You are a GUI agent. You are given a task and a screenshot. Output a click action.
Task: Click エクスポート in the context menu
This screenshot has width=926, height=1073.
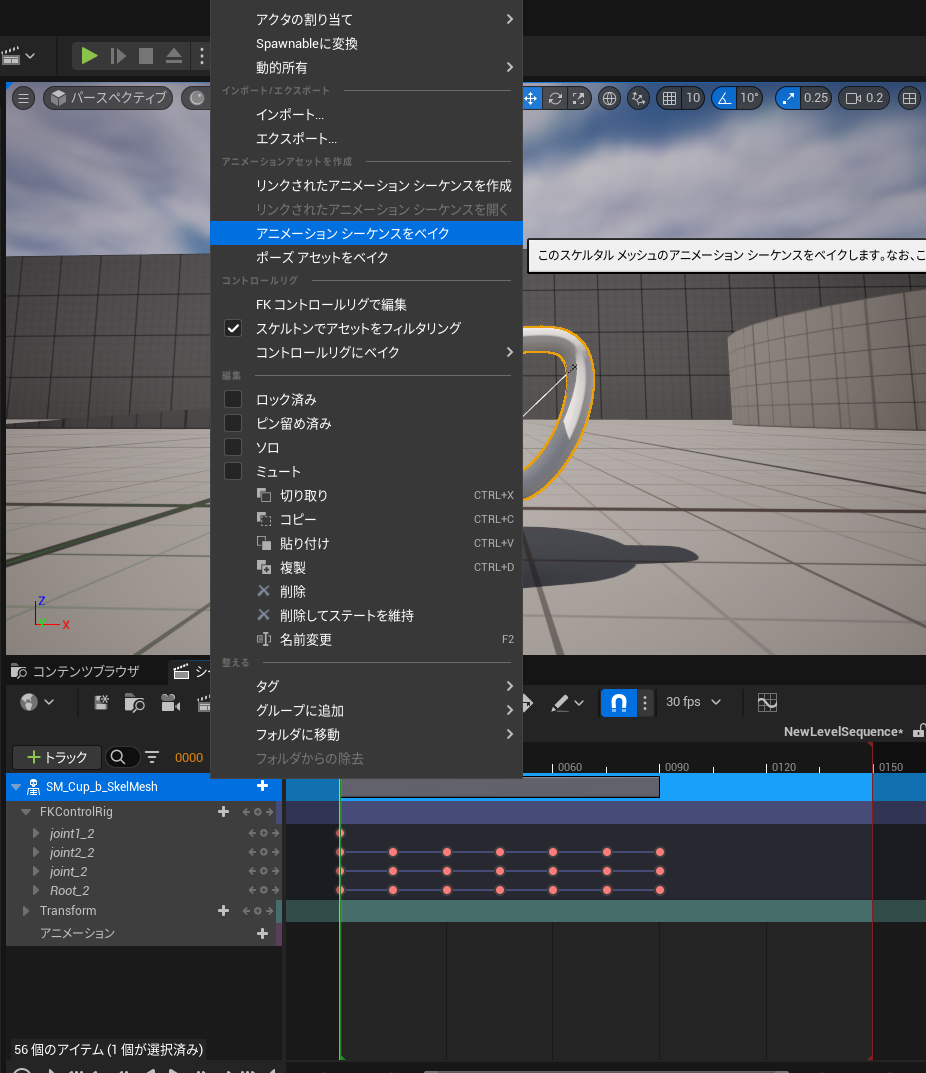[x=294, y=139]
